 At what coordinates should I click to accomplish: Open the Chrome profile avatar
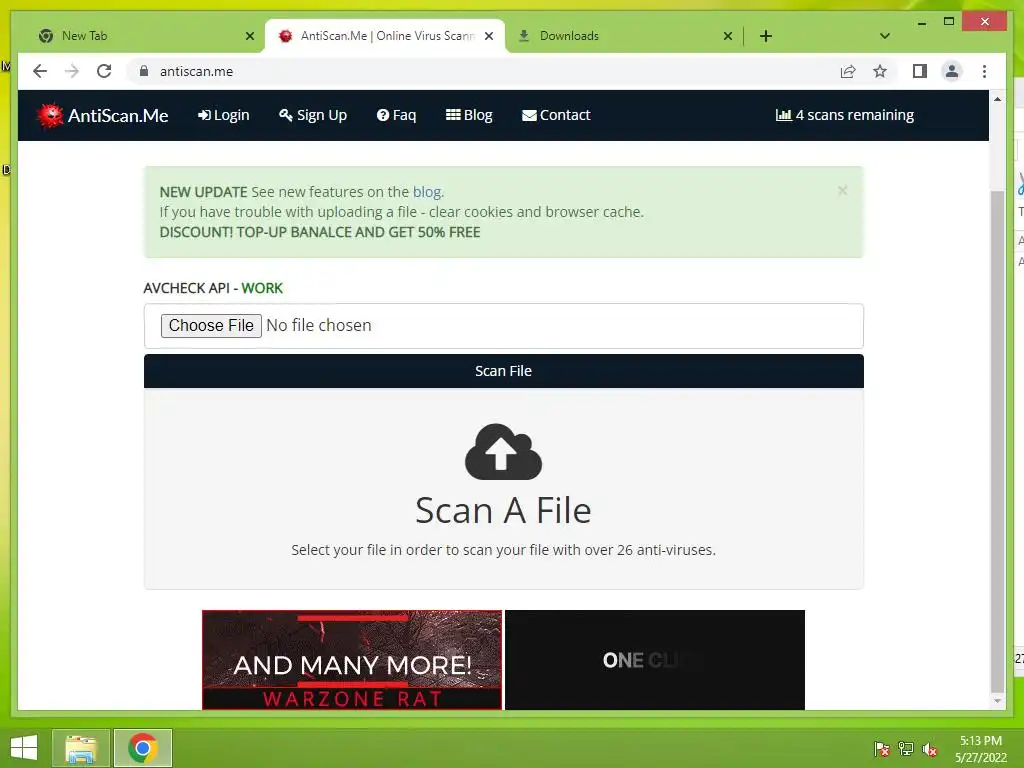pyautogui.click(x=952, y=71)
